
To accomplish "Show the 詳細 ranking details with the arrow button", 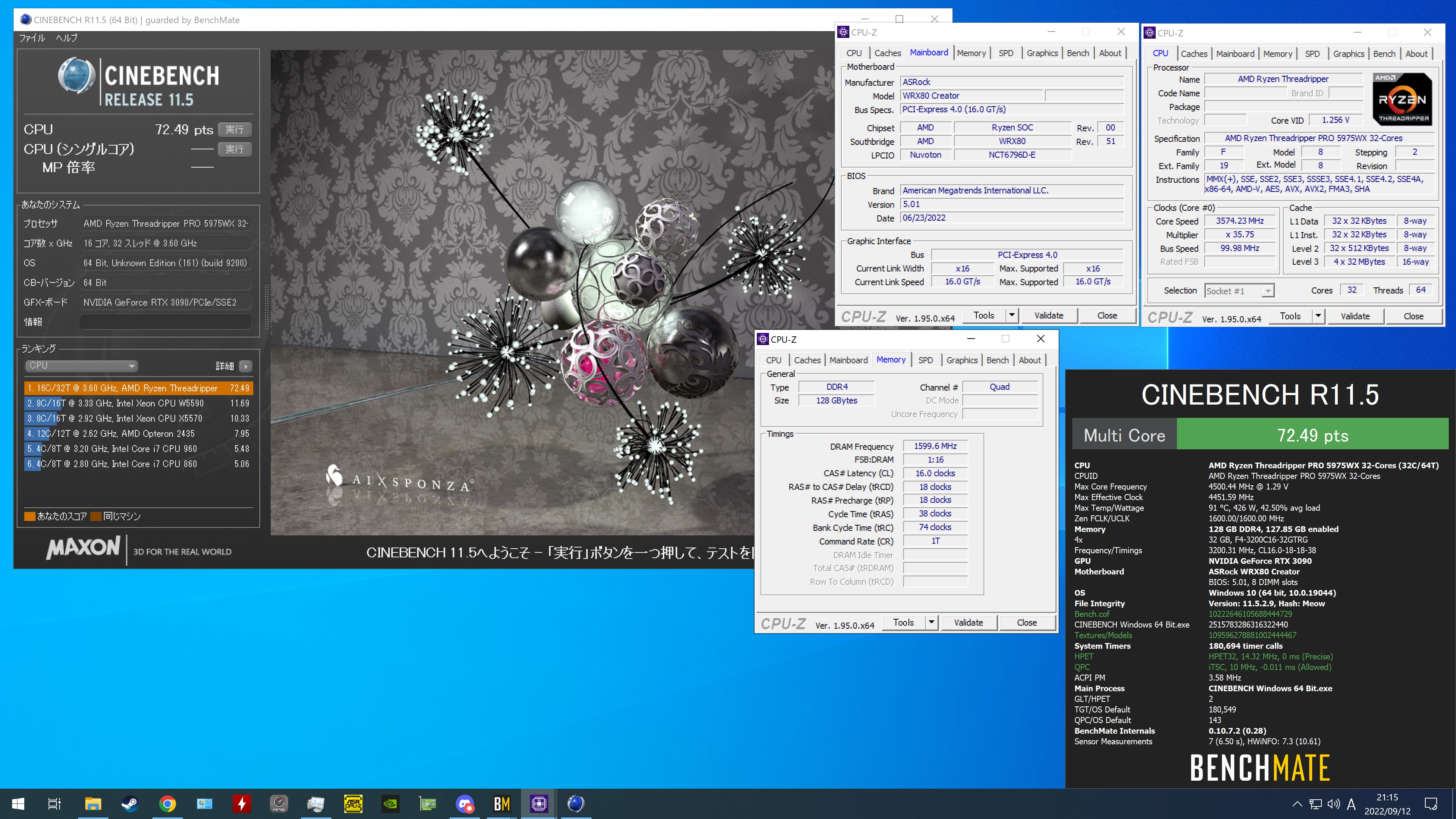I will (x=245, y=366).
